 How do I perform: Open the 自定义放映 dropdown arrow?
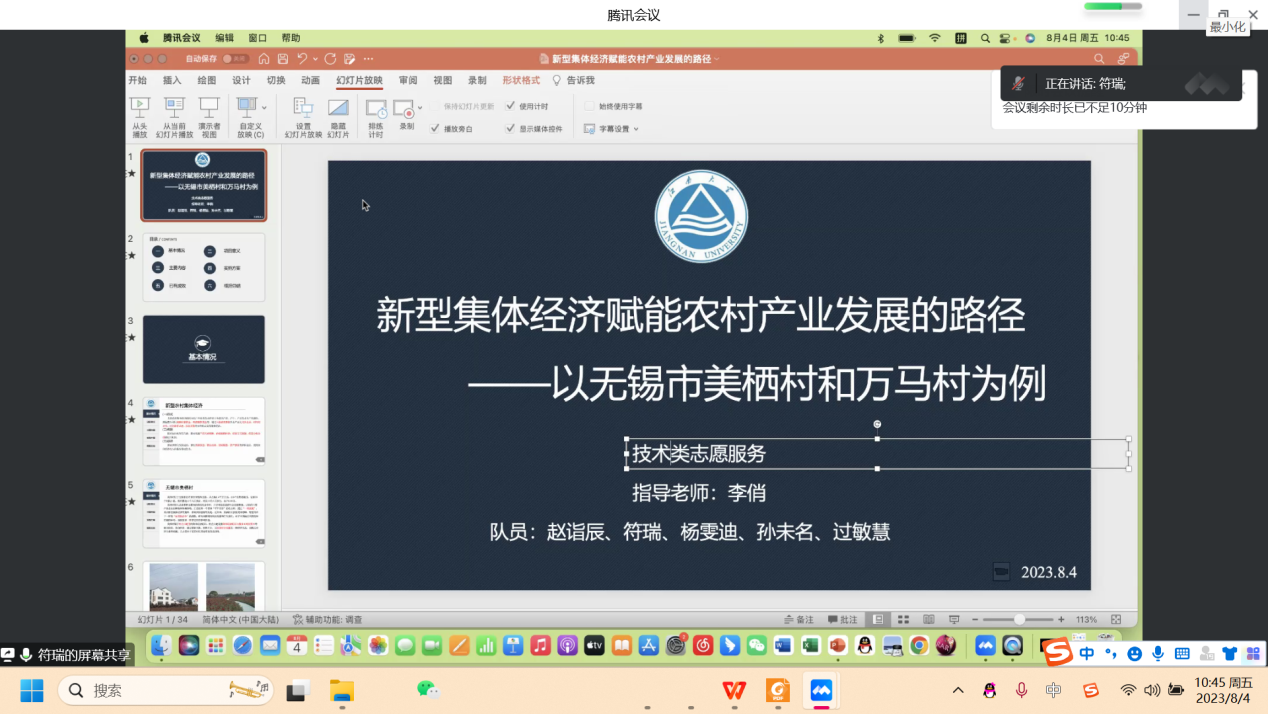point(264,107)
